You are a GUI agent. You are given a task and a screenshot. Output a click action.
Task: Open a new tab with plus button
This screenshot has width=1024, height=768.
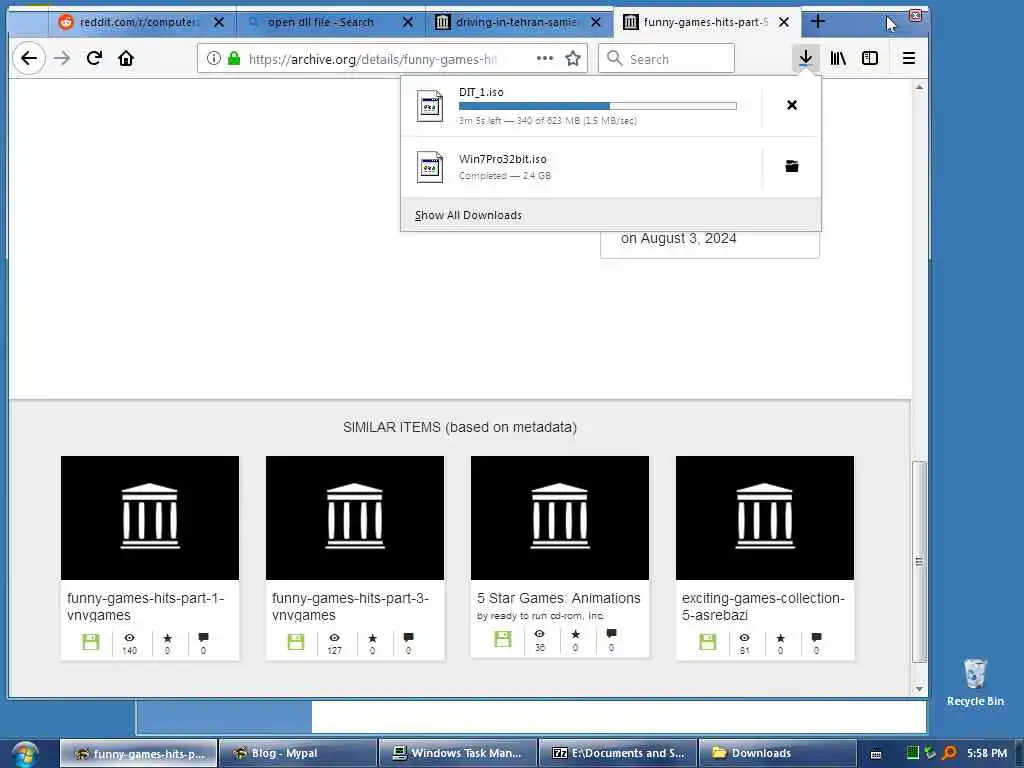coord(818,22)
